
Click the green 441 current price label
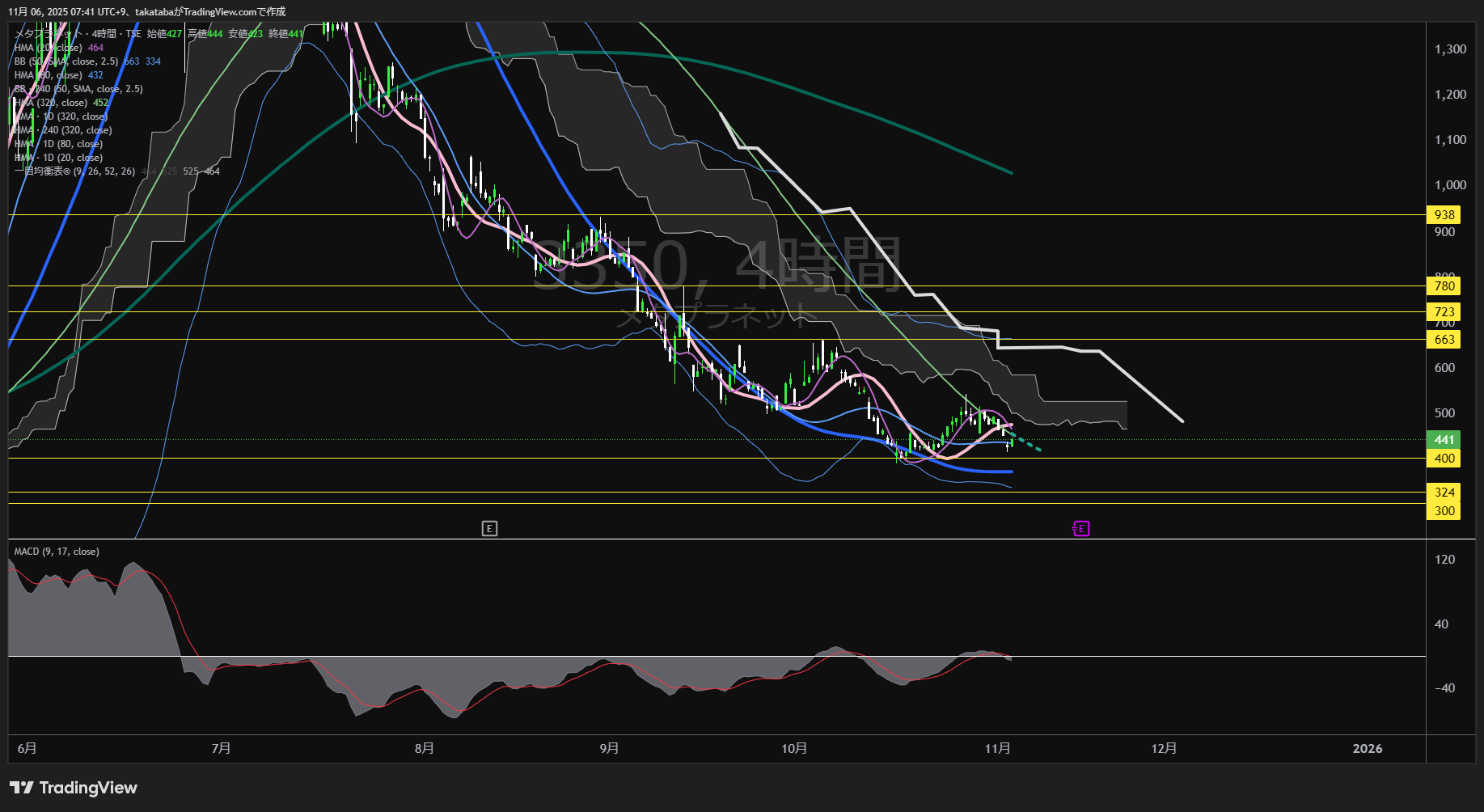[x=1444, y=440]
